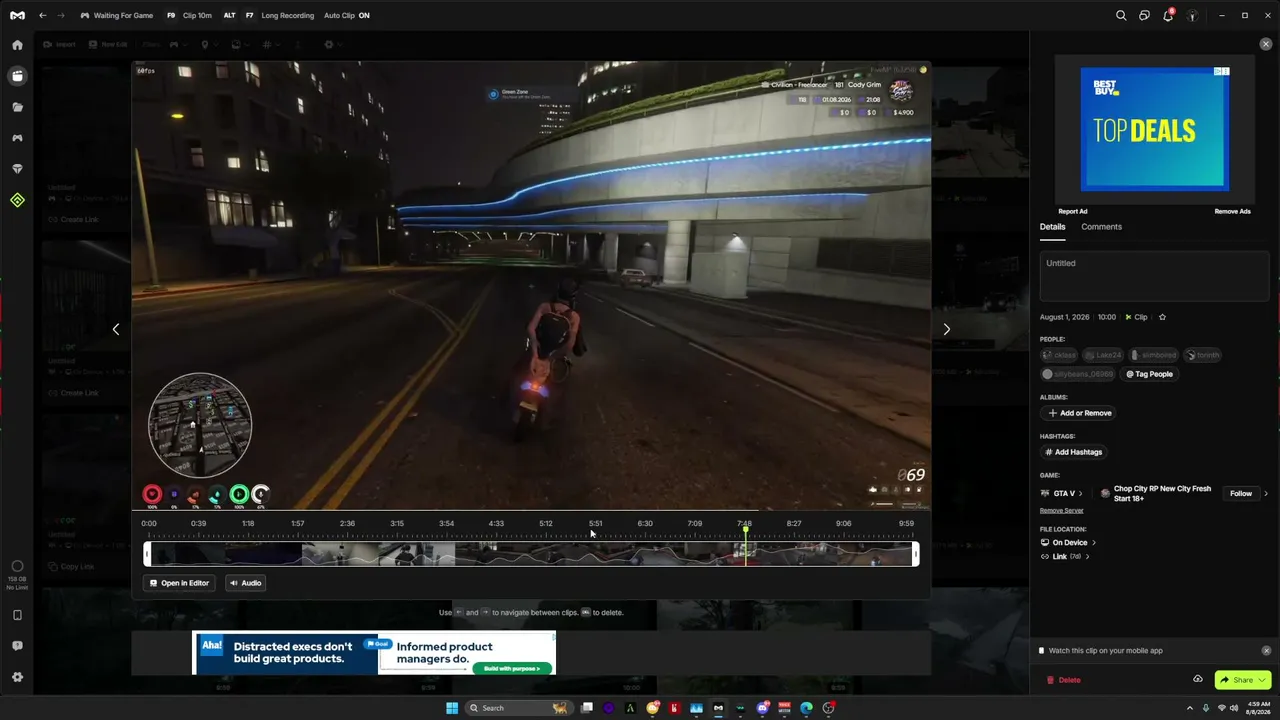Open the clips library sidebar icon
Screen dimensions: 1280x720
pos(17,76)
